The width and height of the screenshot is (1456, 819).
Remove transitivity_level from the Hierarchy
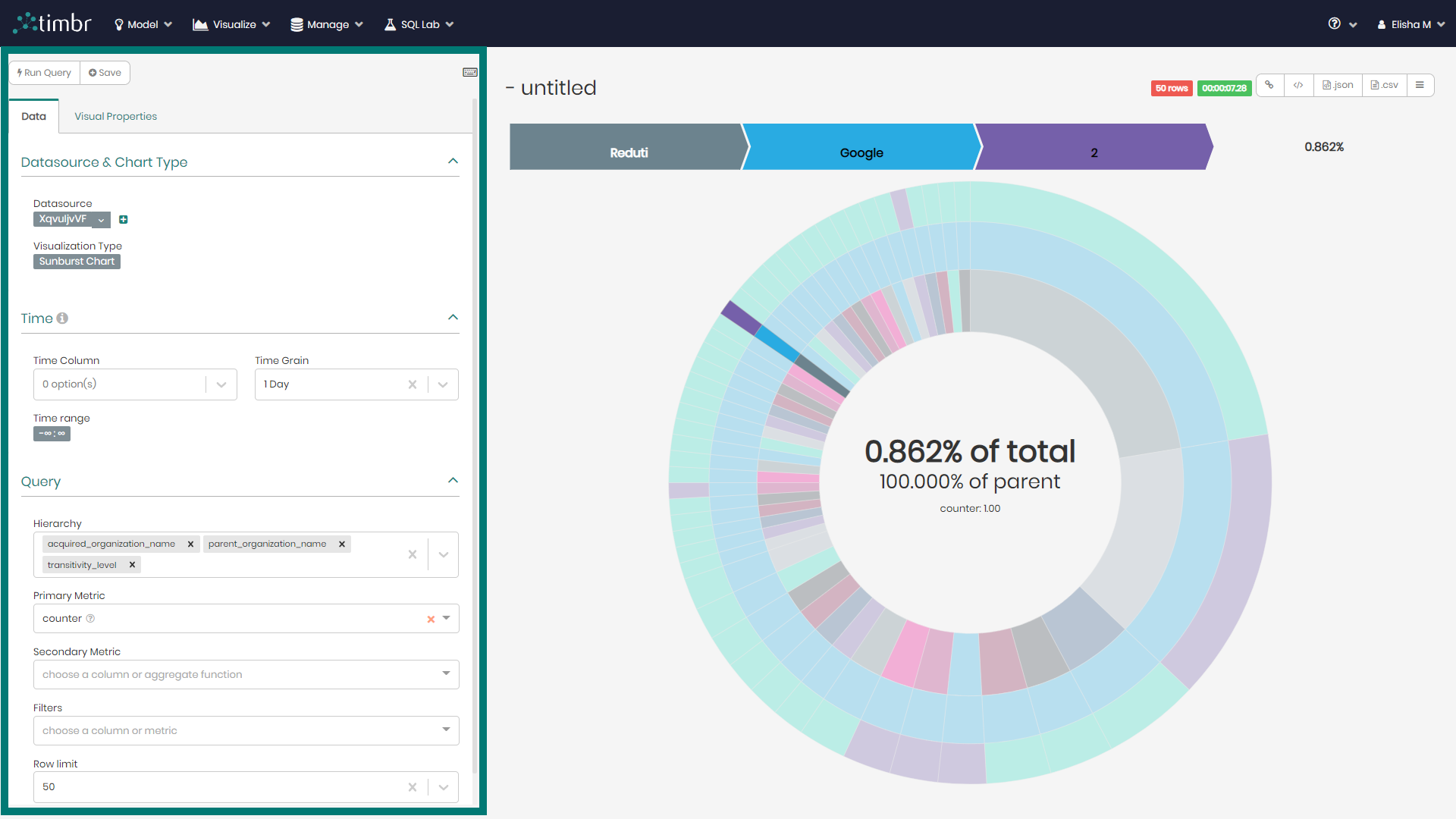[x=132, y=564]
